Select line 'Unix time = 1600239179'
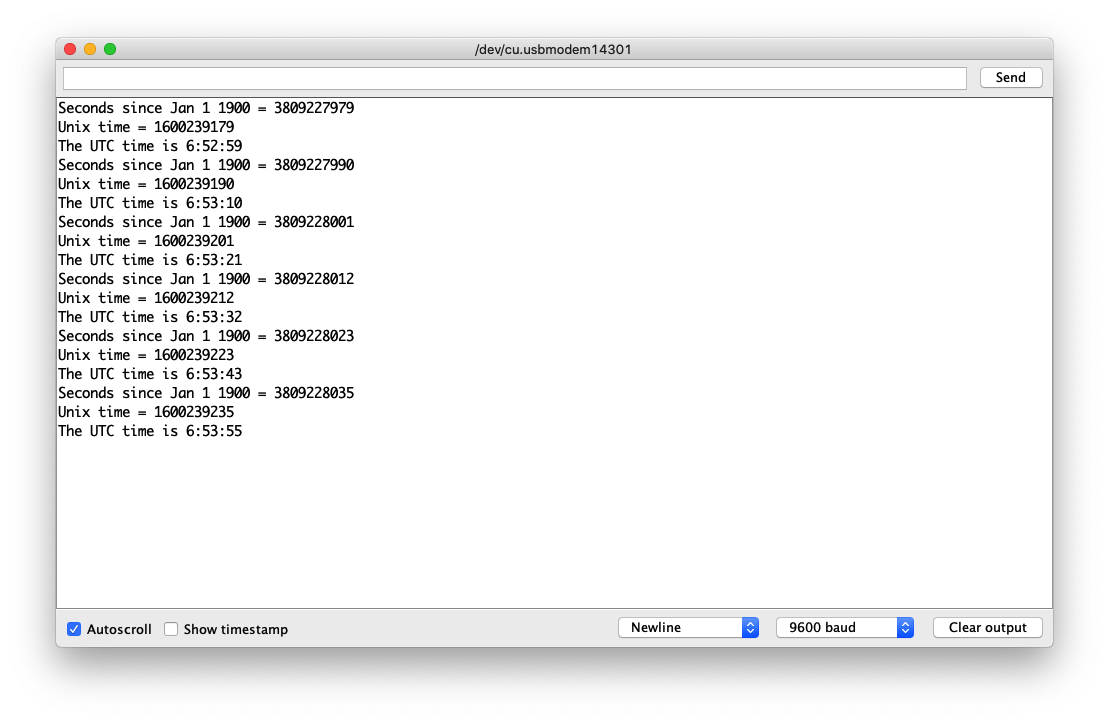Screen dimensions: 1109x721 click(x=146, y=127)
